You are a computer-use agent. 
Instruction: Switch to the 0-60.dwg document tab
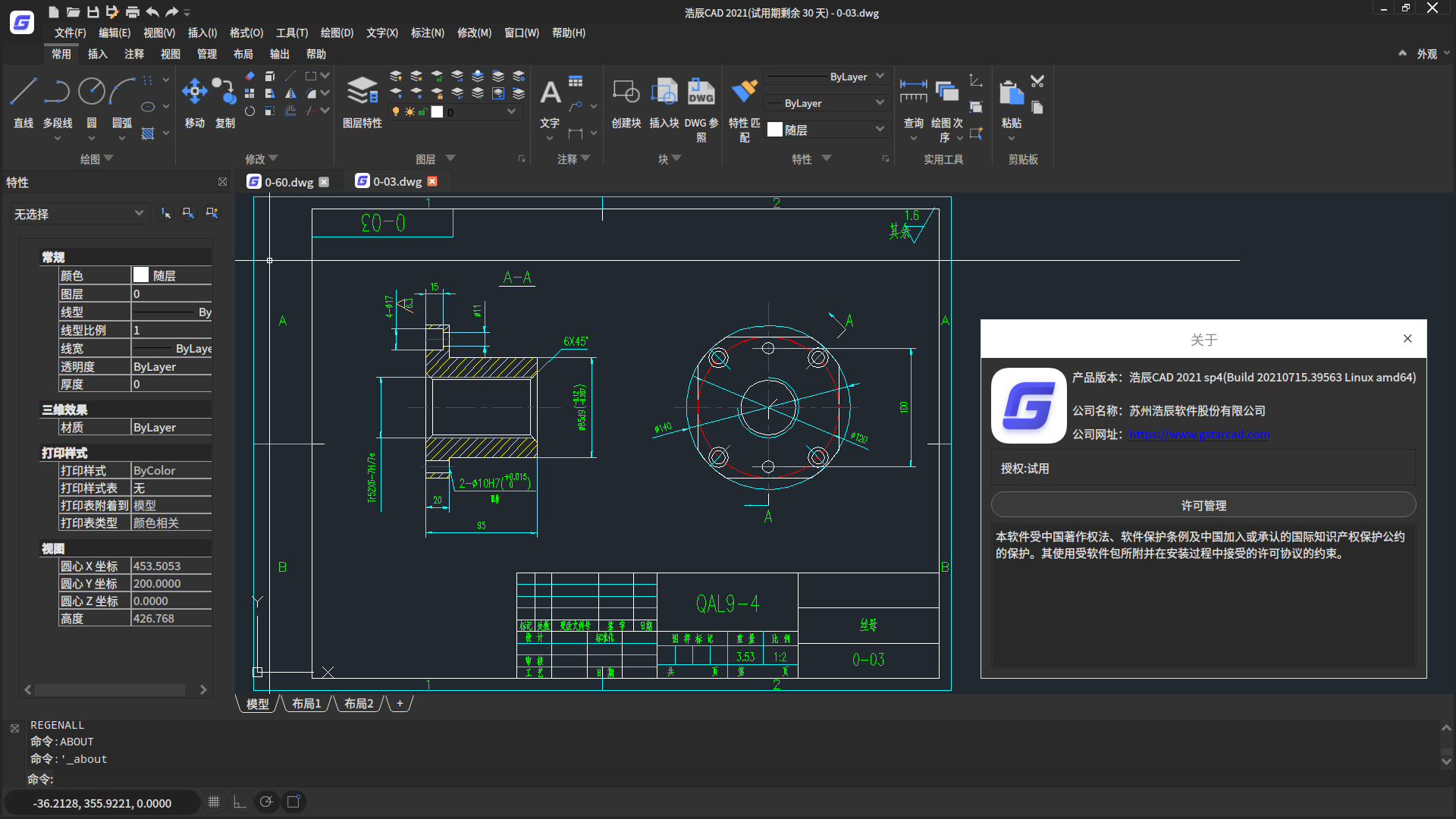click(288, 182)
